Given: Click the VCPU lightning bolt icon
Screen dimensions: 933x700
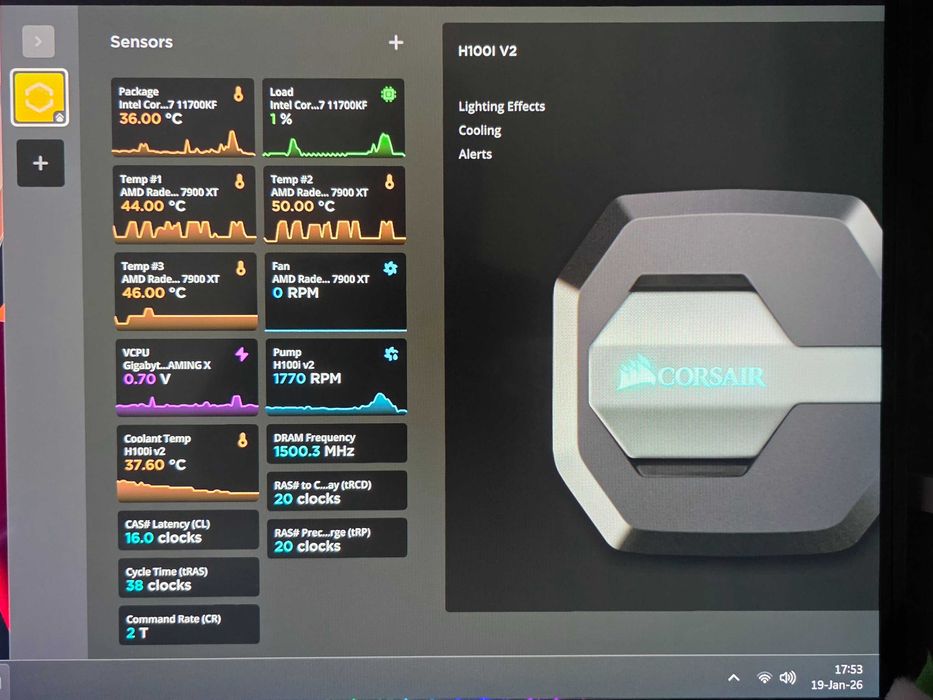Looking at the screenshot, I should tap(242, 354).
